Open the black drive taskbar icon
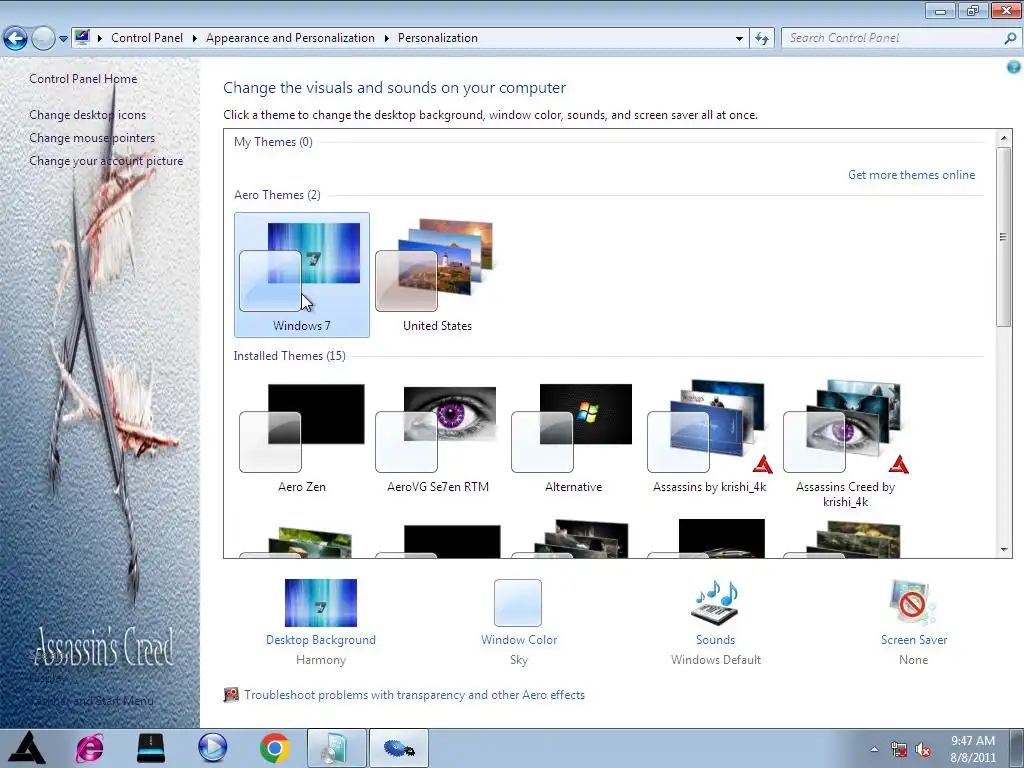Viewport: 1024px width, 768px height. pos(151,748)
